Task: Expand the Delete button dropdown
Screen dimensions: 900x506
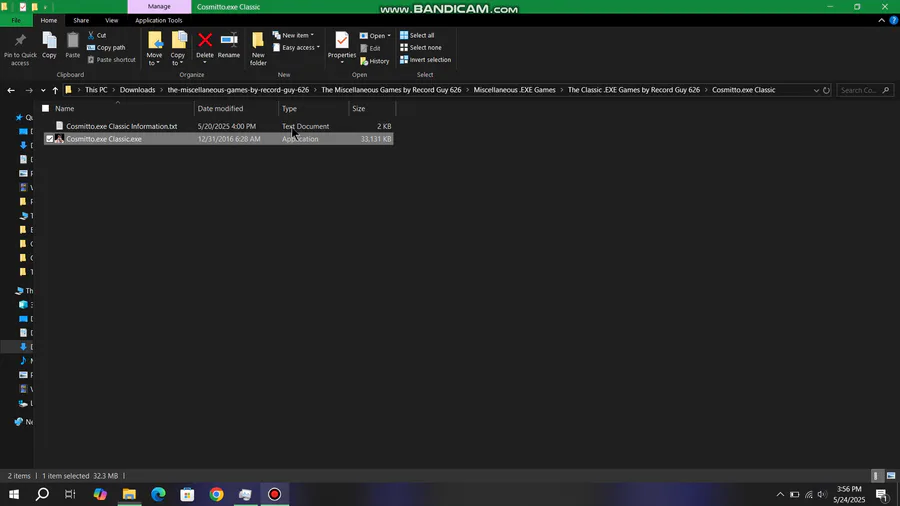Action: pos(204,62)
